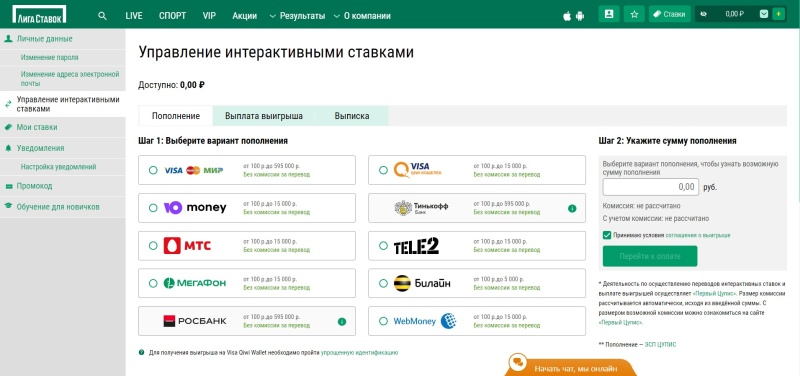Viewport: 800px width, 376px height.
Task: Click the Visa QIWI wallet logo
Action: pos(418,170)
